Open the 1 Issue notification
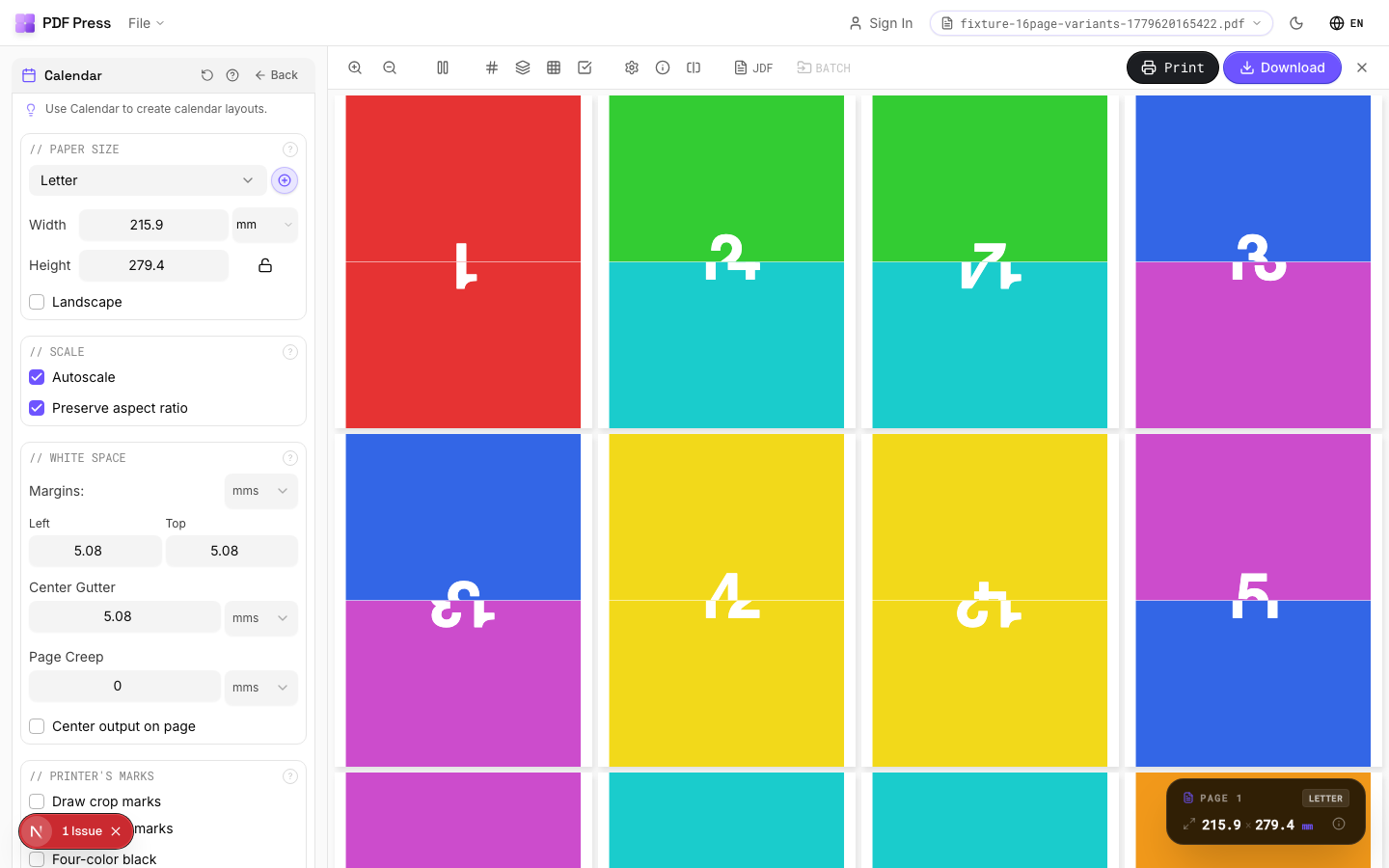The image size is (1389, 868). click(82, 831)
